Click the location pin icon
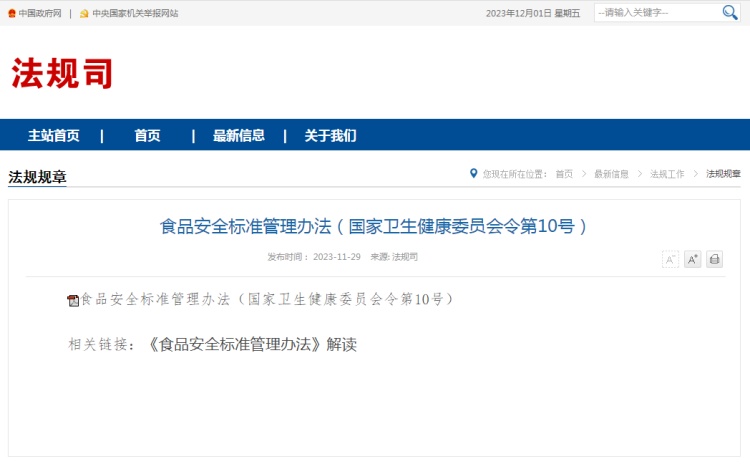 click(474, 173)
